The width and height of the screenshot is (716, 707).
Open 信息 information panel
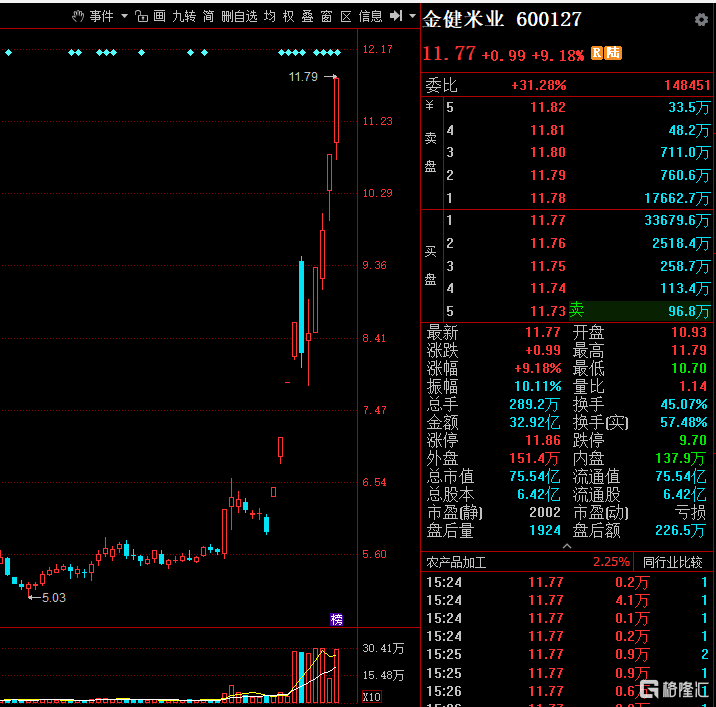[370, 16]
